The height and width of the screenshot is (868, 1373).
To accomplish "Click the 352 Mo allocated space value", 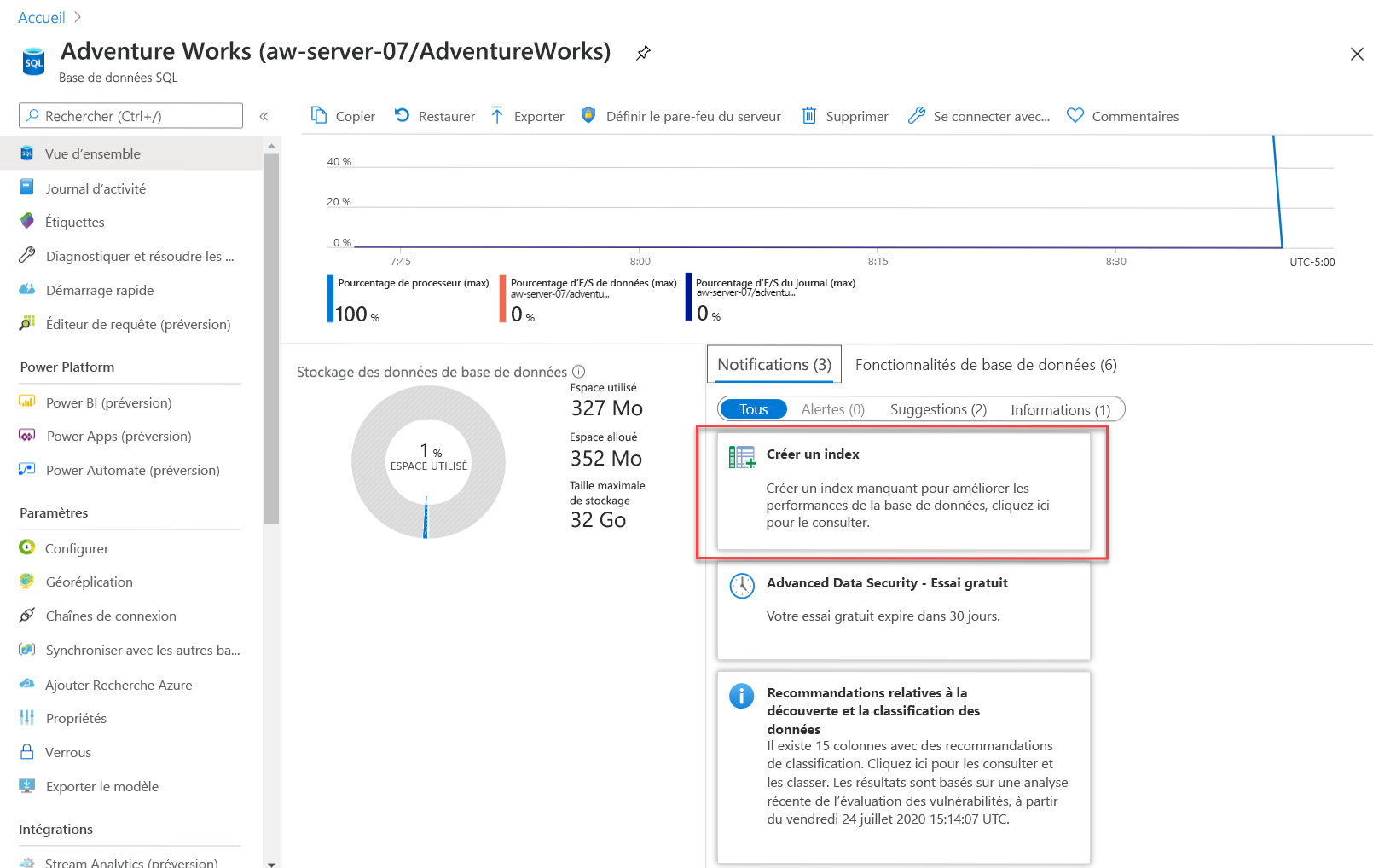I will click(x=606, y=459).
